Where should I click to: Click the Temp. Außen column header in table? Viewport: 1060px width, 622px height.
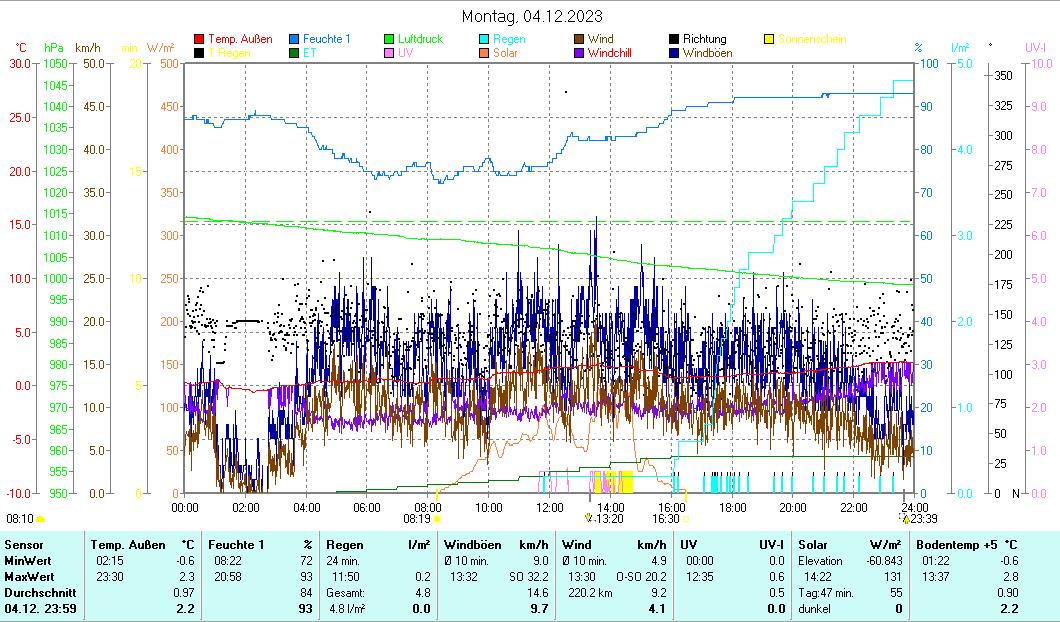[122, 544]
